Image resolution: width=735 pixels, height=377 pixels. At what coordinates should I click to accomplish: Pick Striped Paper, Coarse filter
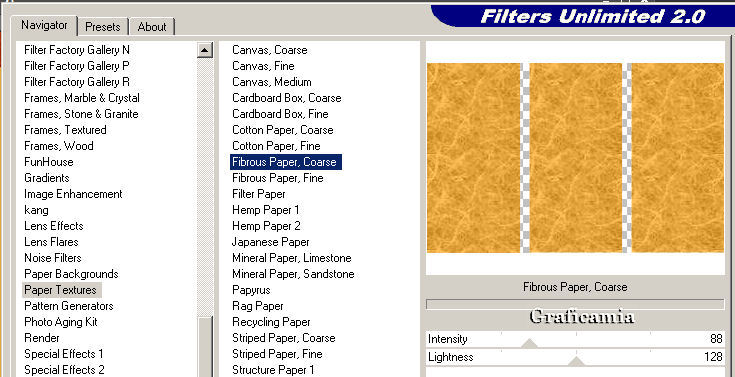(284, 338)
